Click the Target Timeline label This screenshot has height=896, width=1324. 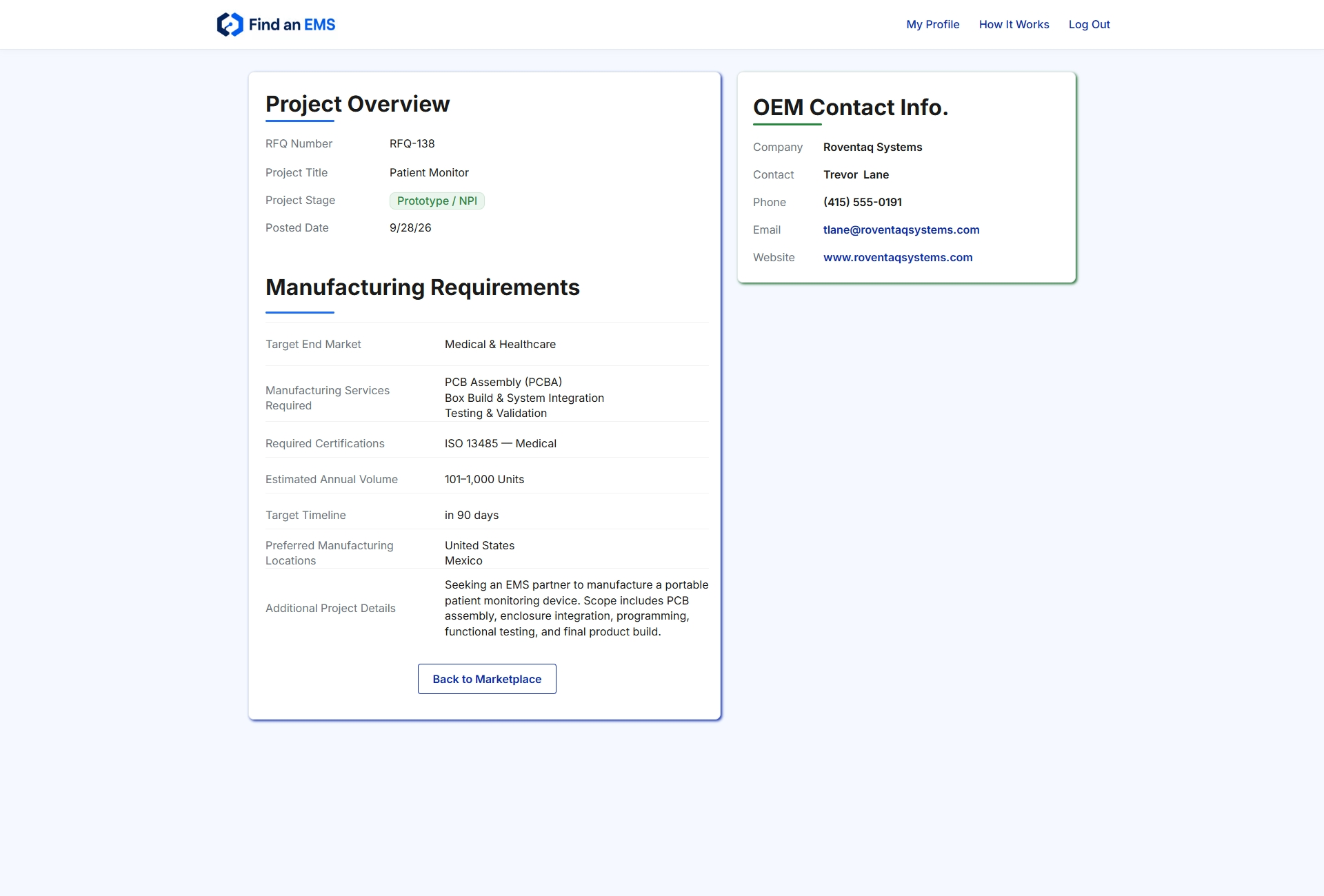305,515
